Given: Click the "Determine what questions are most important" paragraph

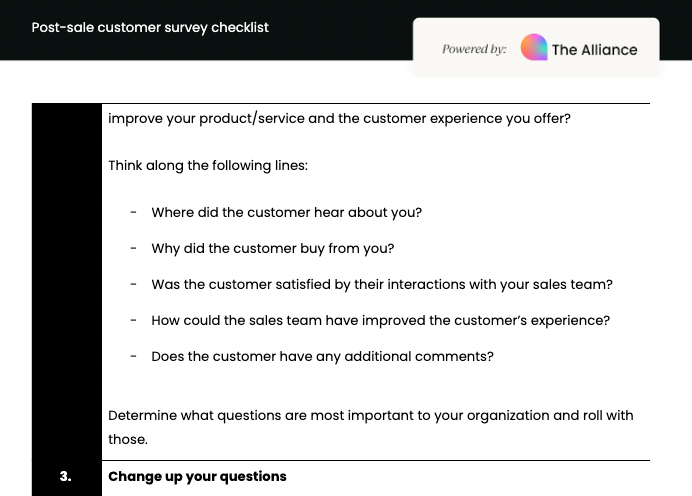Looking at the screenshot, I should pos(370,415).
